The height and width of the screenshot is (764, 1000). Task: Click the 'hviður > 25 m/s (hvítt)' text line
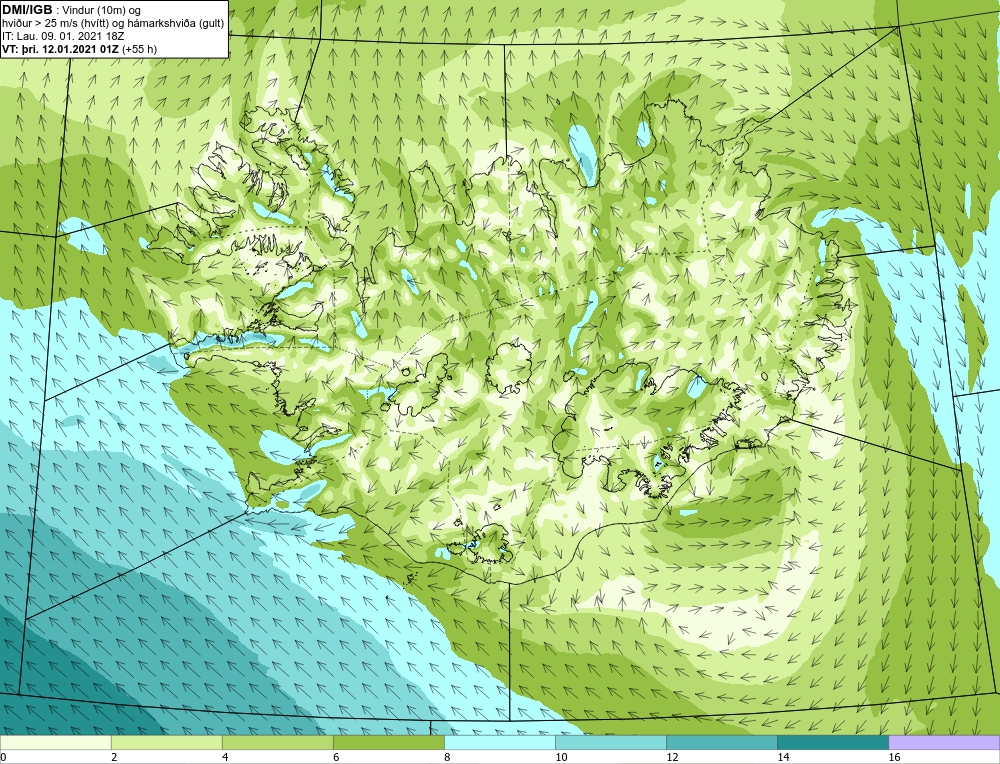[57, 23]
